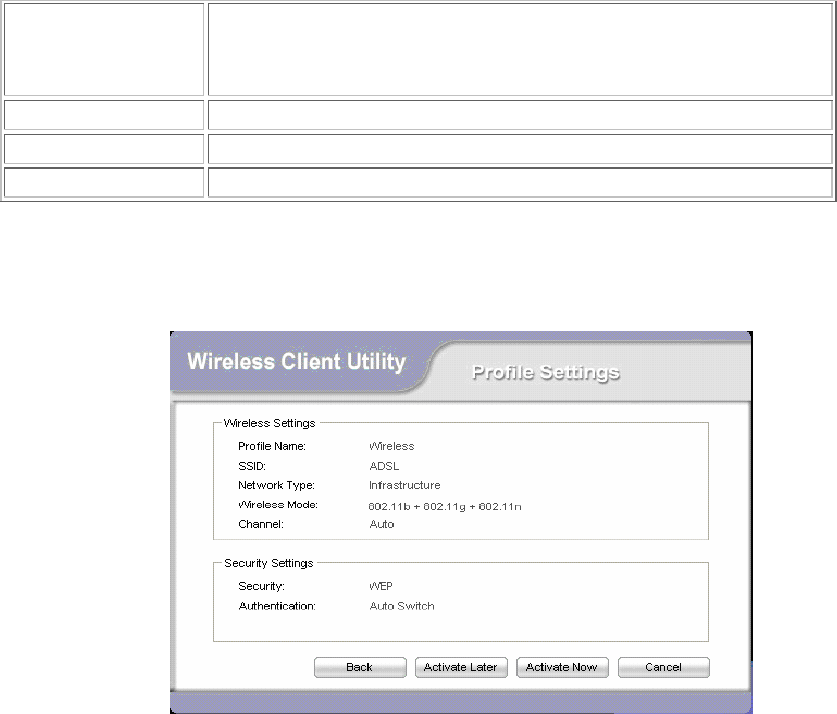Click the "Network Type:" label
The height and width of the screenshot is (714, 837).
pyautogui.click(x=277, y=485)
